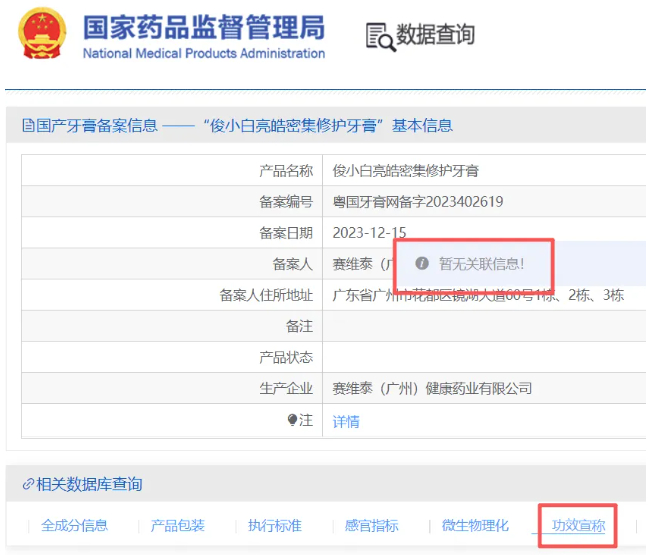
Task: Click the 产品状态 label cell
Action: (172, 357)
